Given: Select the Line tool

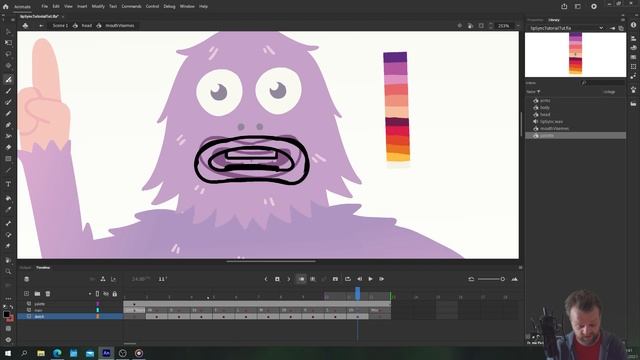Looking at the screenshot, I should tap(8, 170).
